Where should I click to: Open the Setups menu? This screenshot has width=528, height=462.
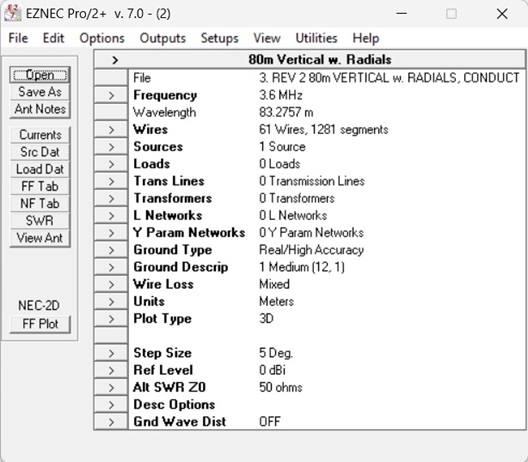[x=220, y=38]
